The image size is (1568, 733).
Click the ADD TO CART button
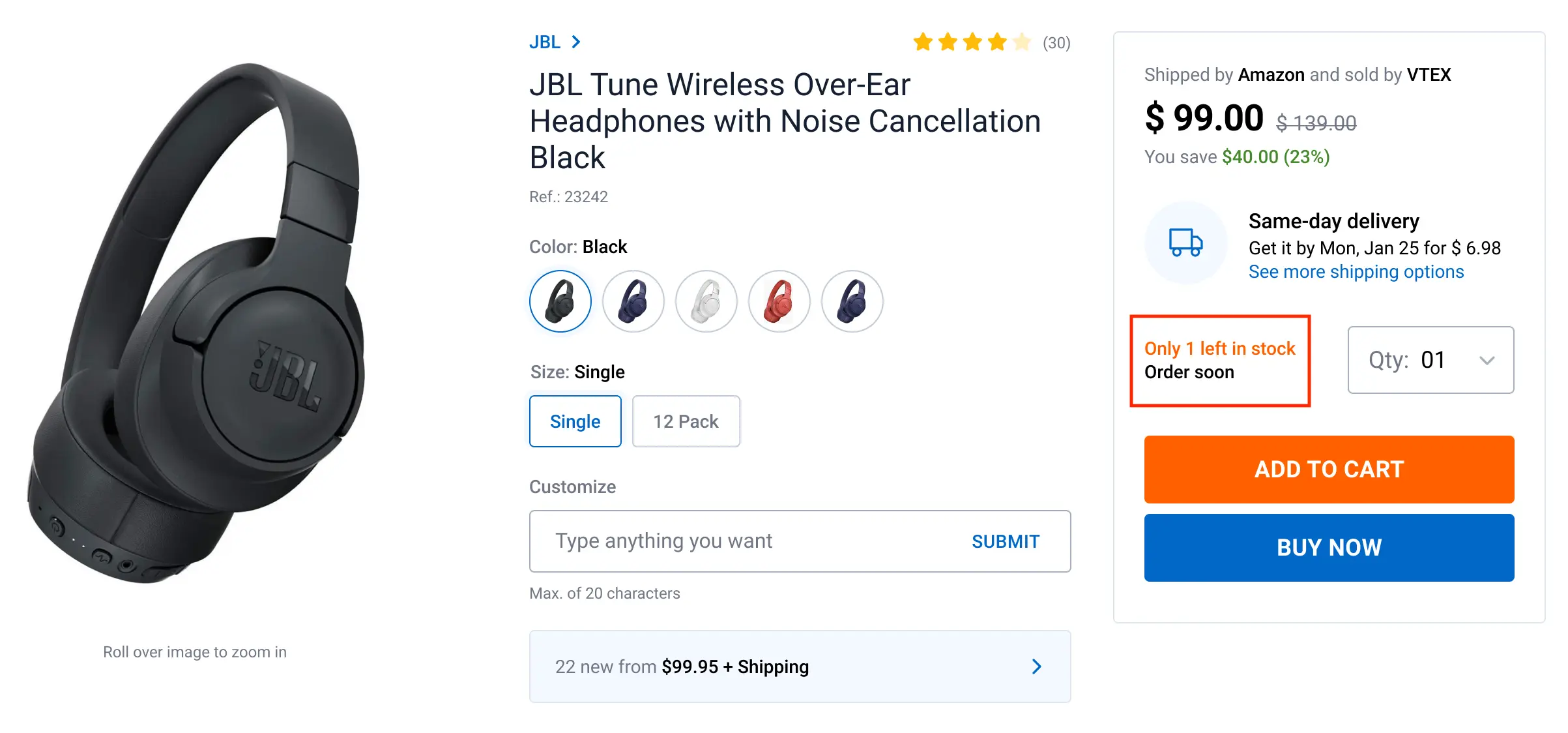(x=1329, y=470)
